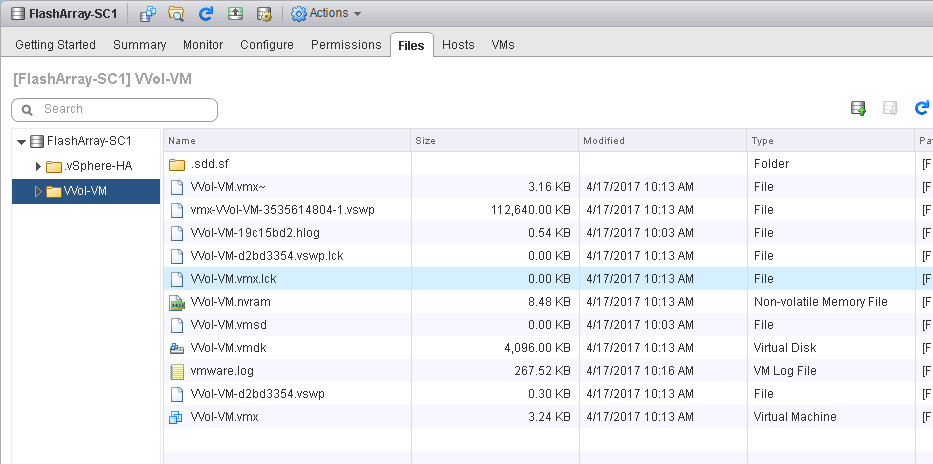Click the grayed download file icon
This screenshot has height=464, width=933.
point(890,108)
